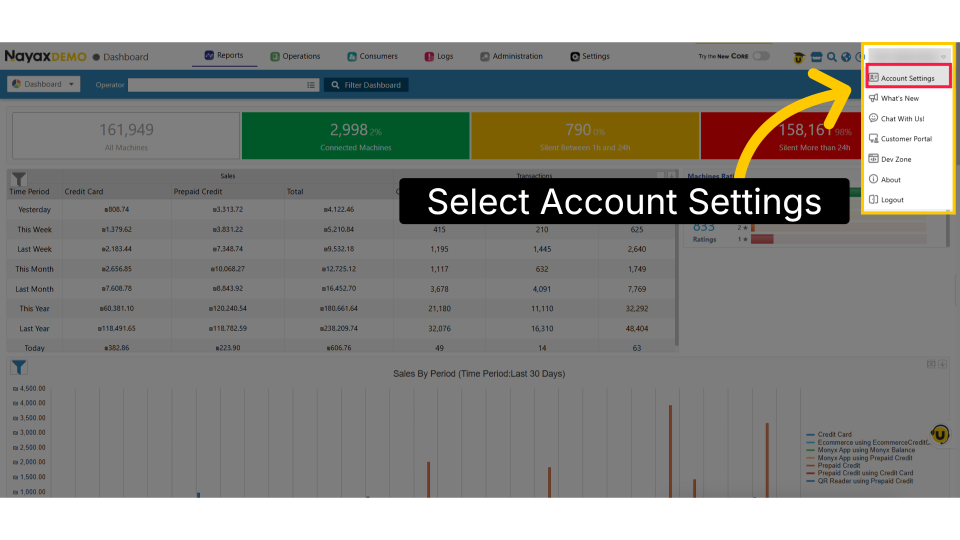This screenshot has width=960, height=540.
Task: Click the 180,661.64 total cell
Action: point(339,309)
